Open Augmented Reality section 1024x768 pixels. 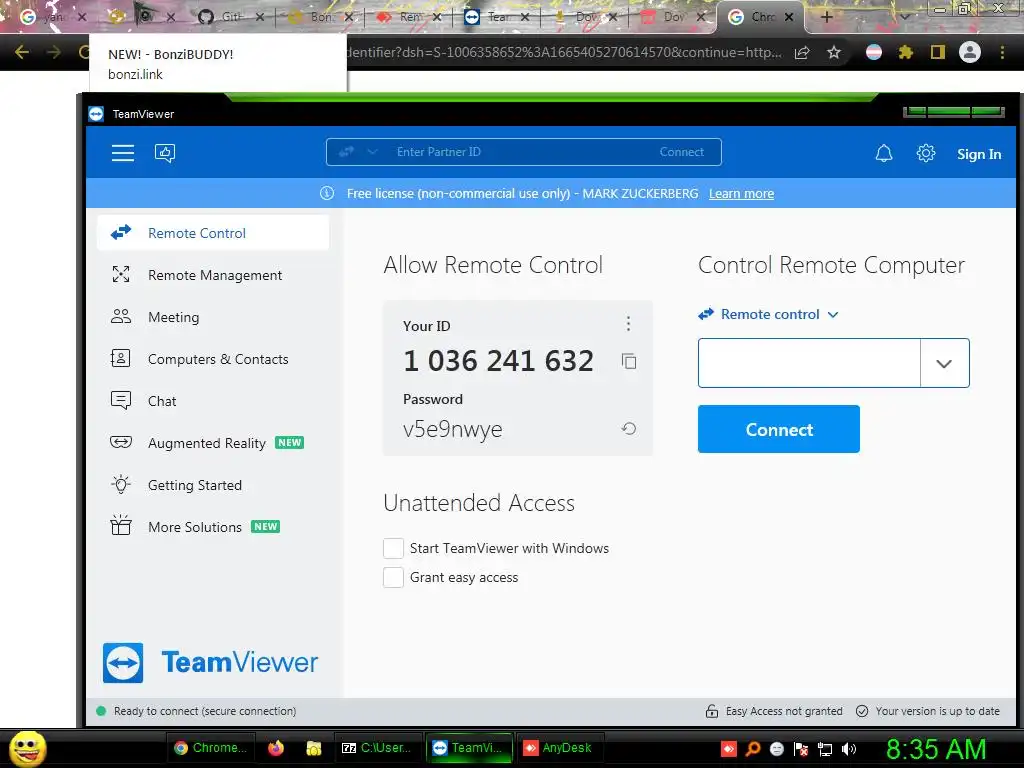[x=213, y=443]
